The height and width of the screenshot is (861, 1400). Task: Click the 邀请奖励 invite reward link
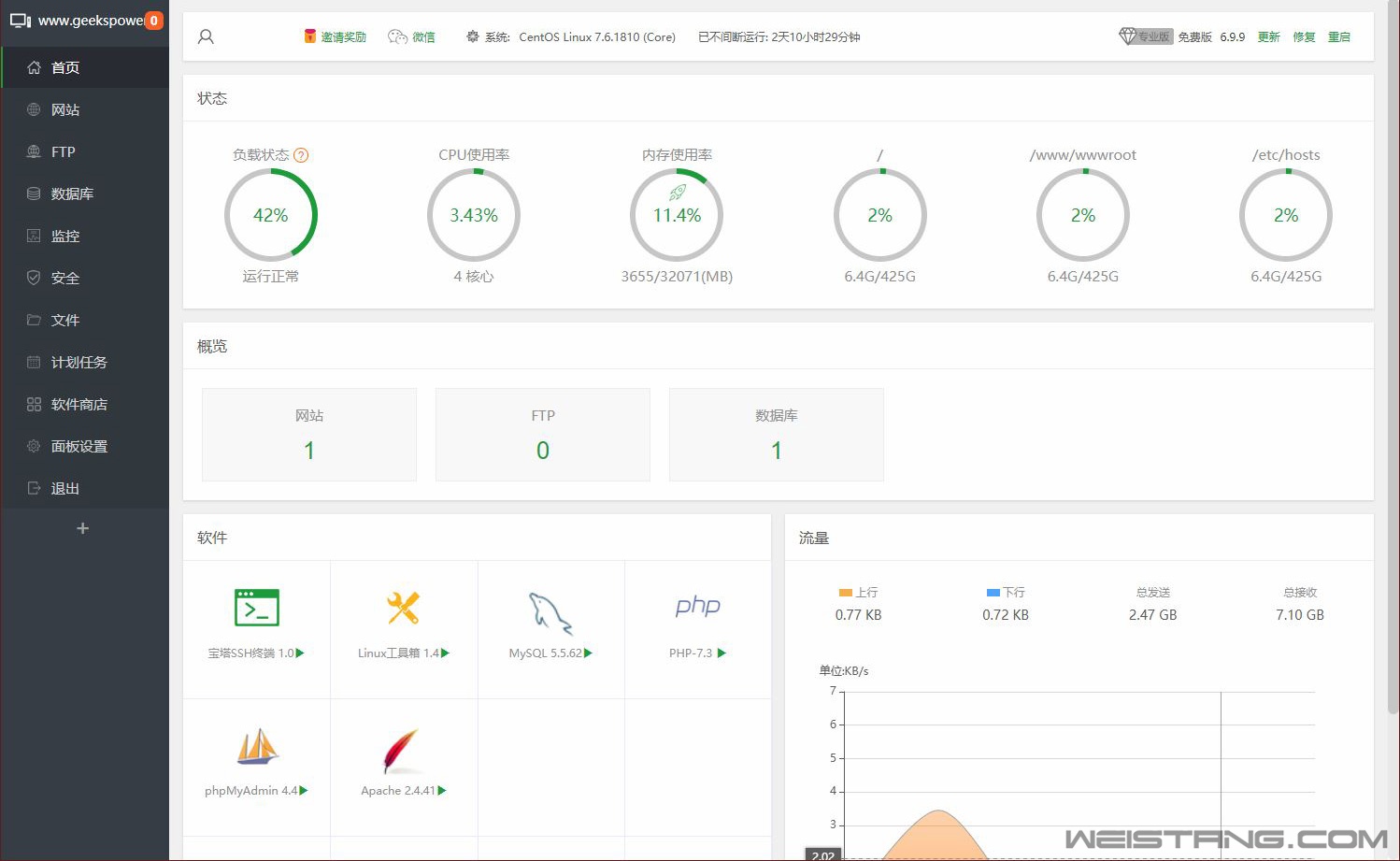336,37
